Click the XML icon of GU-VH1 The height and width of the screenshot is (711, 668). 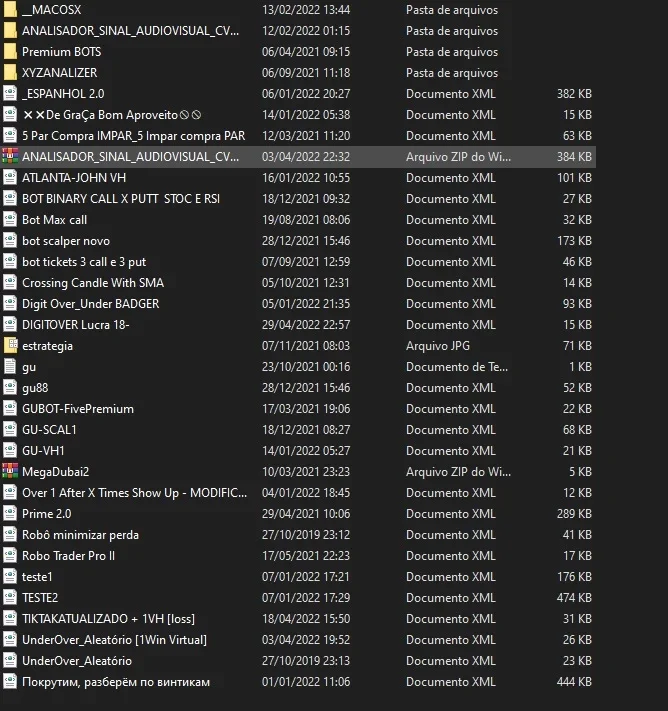coord(10,451)
